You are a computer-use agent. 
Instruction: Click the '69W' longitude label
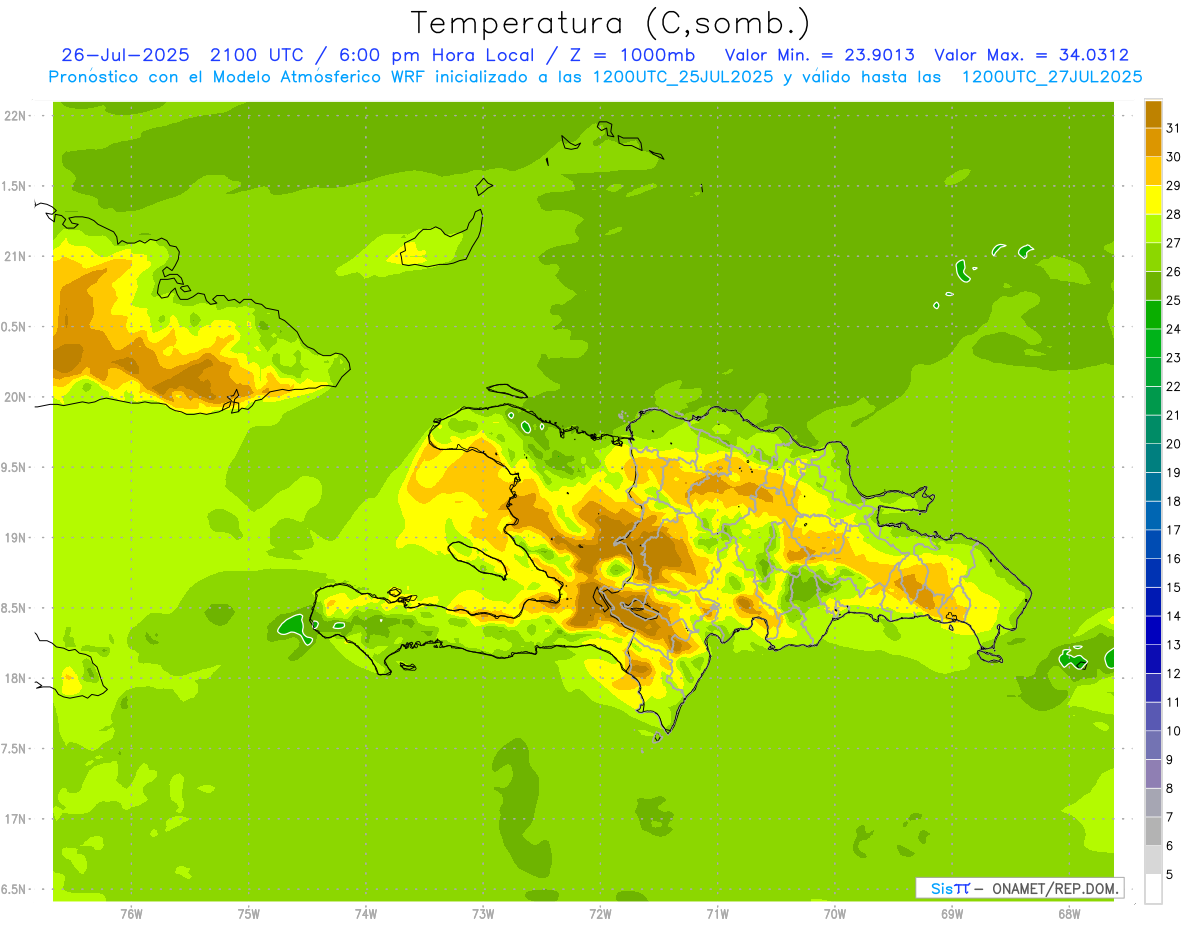coord(952,913)
